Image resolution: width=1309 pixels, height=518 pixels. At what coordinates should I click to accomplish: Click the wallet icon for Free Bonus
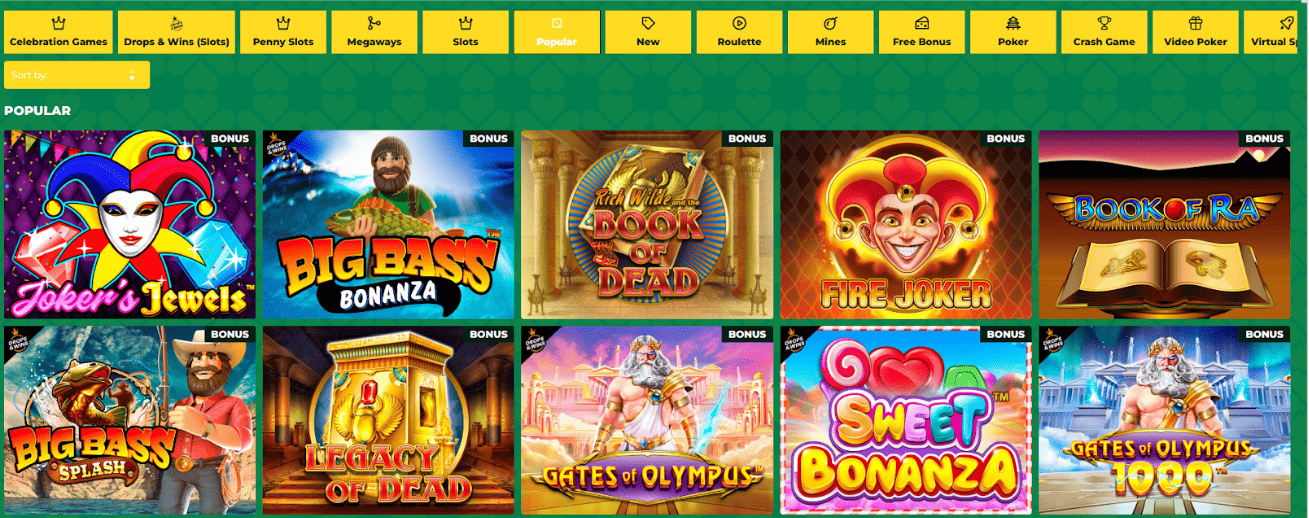click(x=922, y=23)
